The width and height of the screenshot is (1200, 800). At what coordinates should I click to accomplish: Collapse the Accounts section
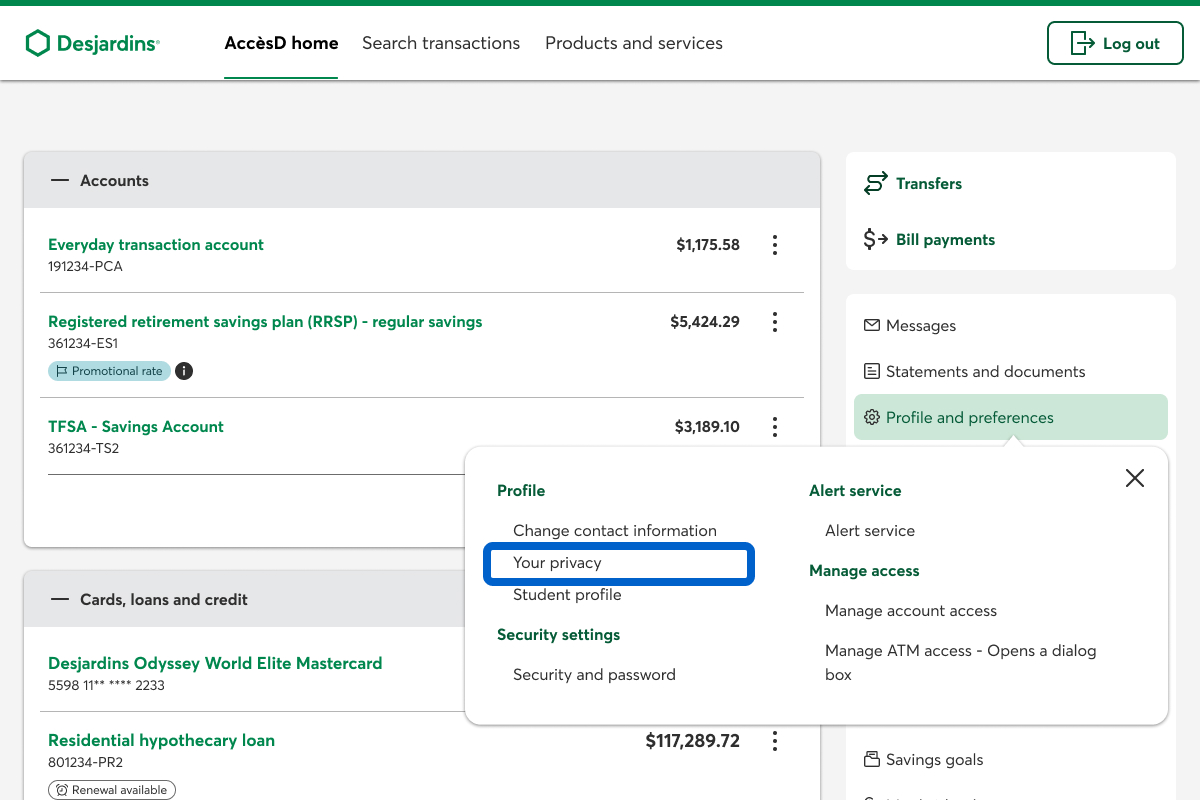pyautogui.click(x=60, y=181)
